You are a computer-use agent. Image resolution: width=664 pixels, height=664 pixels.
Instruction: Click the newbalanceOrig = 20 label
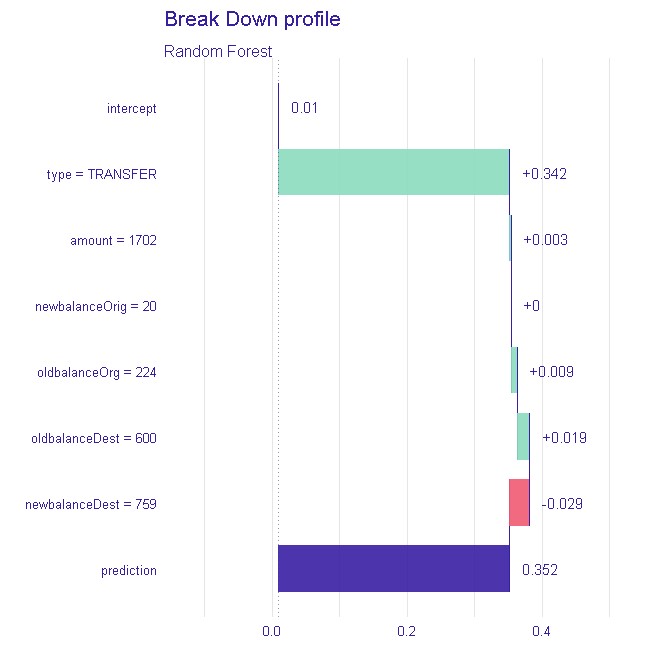tap(96, 306)
